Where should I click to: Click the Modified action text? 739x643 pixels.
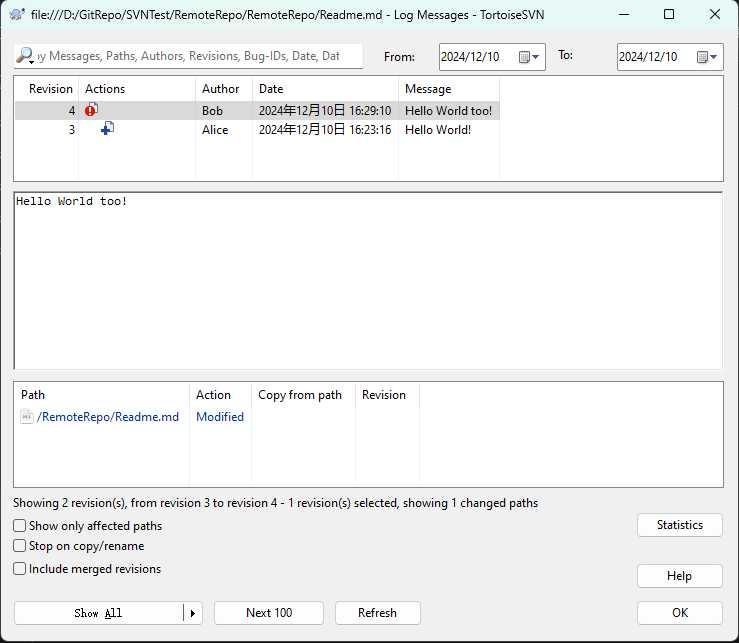[220, 417]
